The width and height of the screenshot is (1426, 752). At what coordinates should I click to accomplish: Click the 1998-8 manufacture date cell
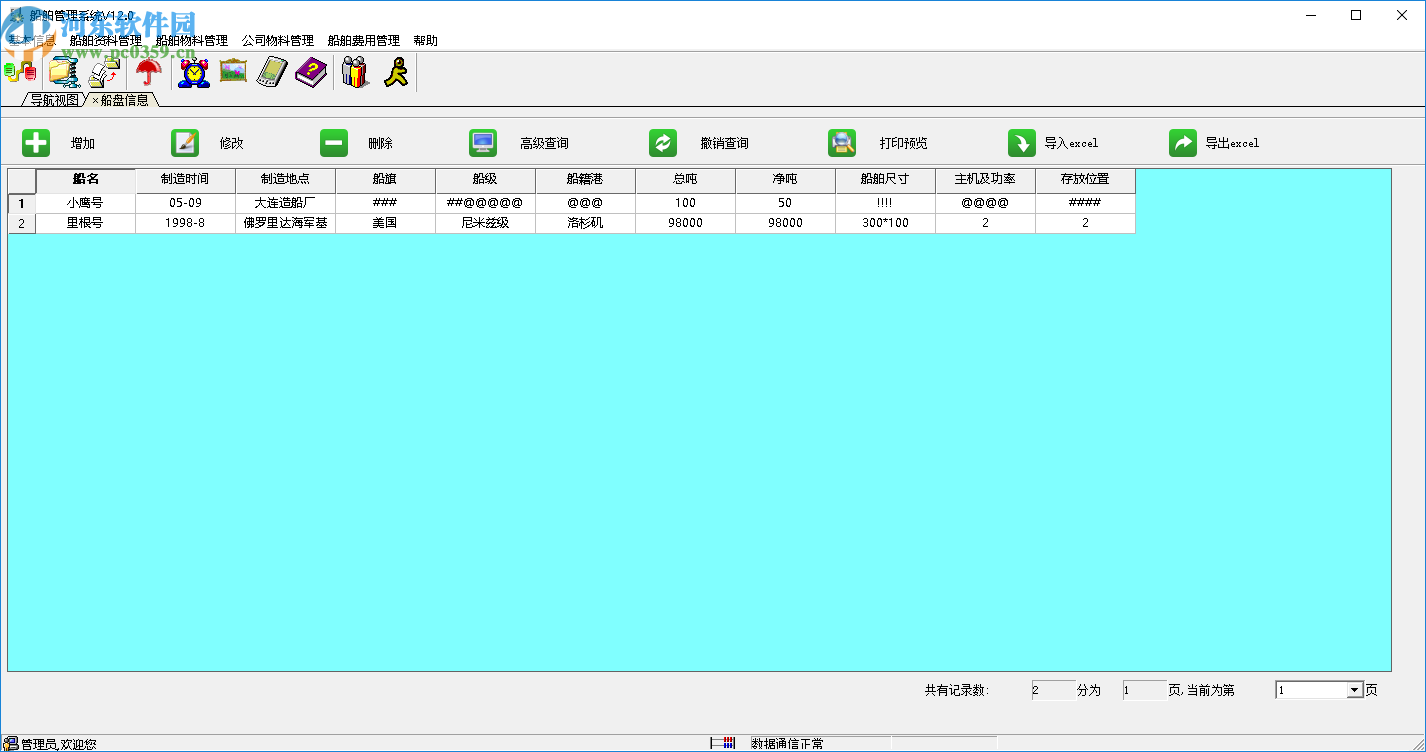point(186,224)
